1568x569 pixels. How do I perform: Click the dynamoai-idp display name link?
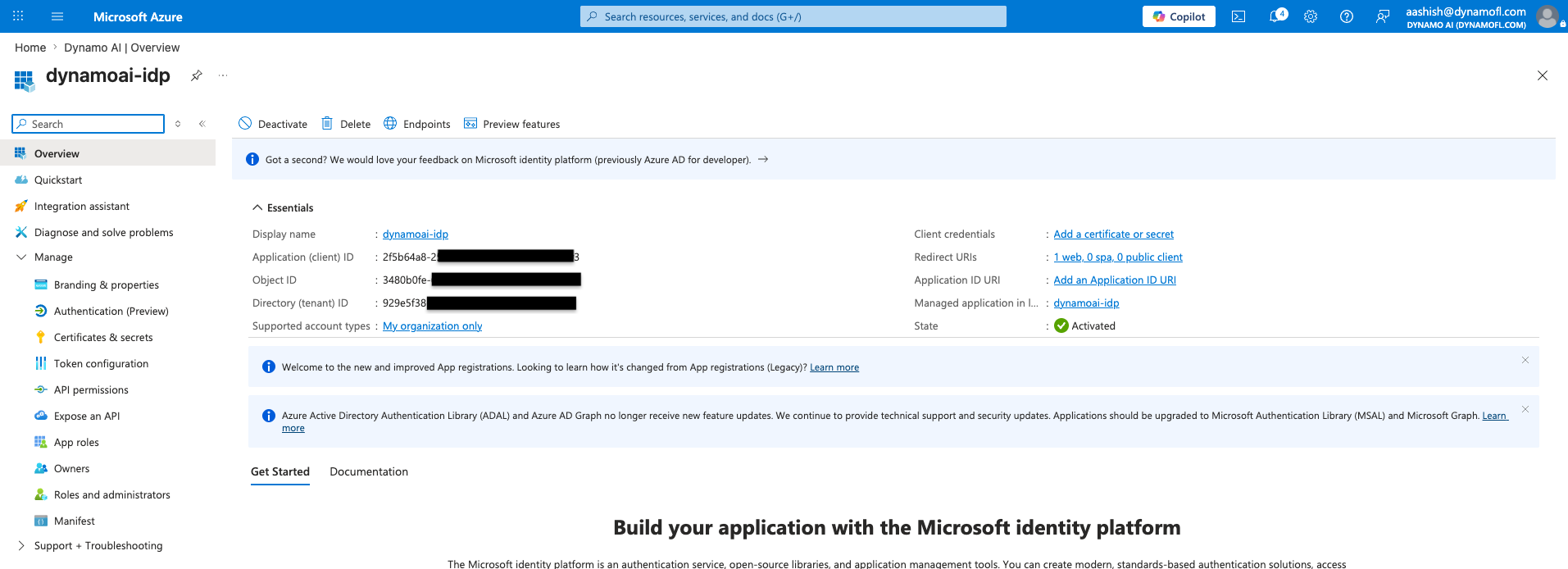tap(416, 234)
